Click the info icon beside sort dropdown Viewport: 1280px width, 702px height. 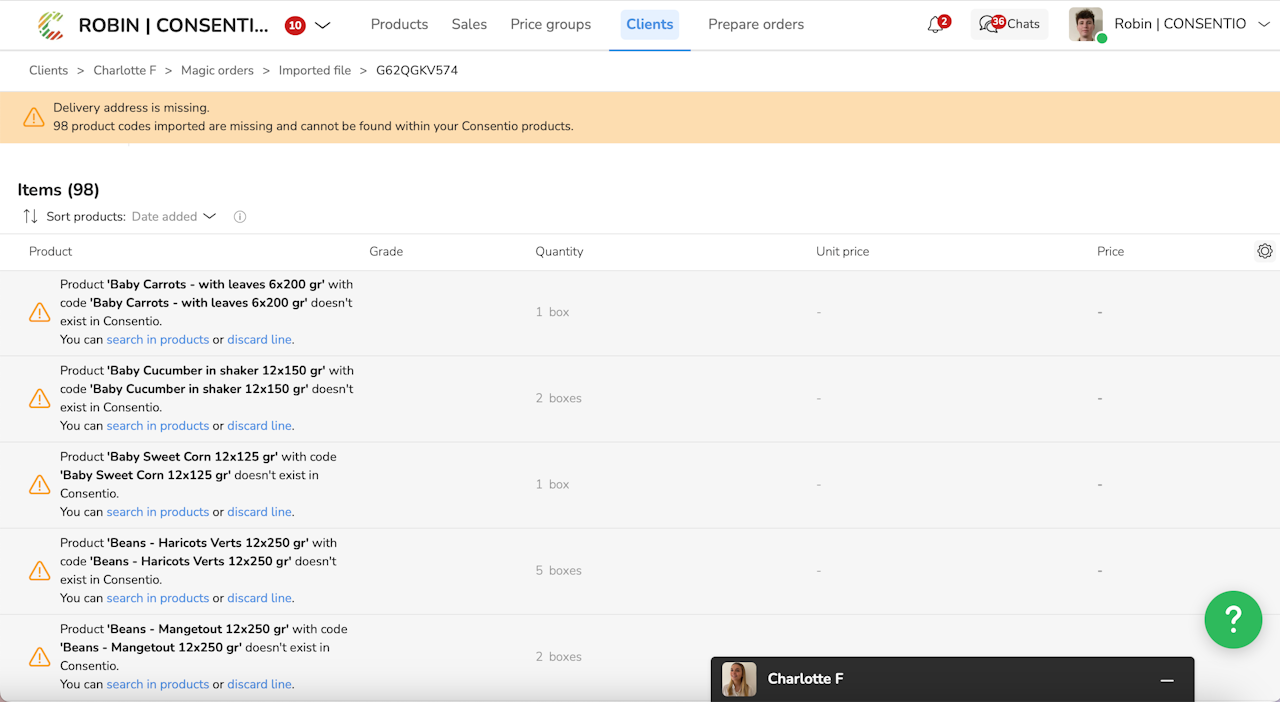point(240,217)
